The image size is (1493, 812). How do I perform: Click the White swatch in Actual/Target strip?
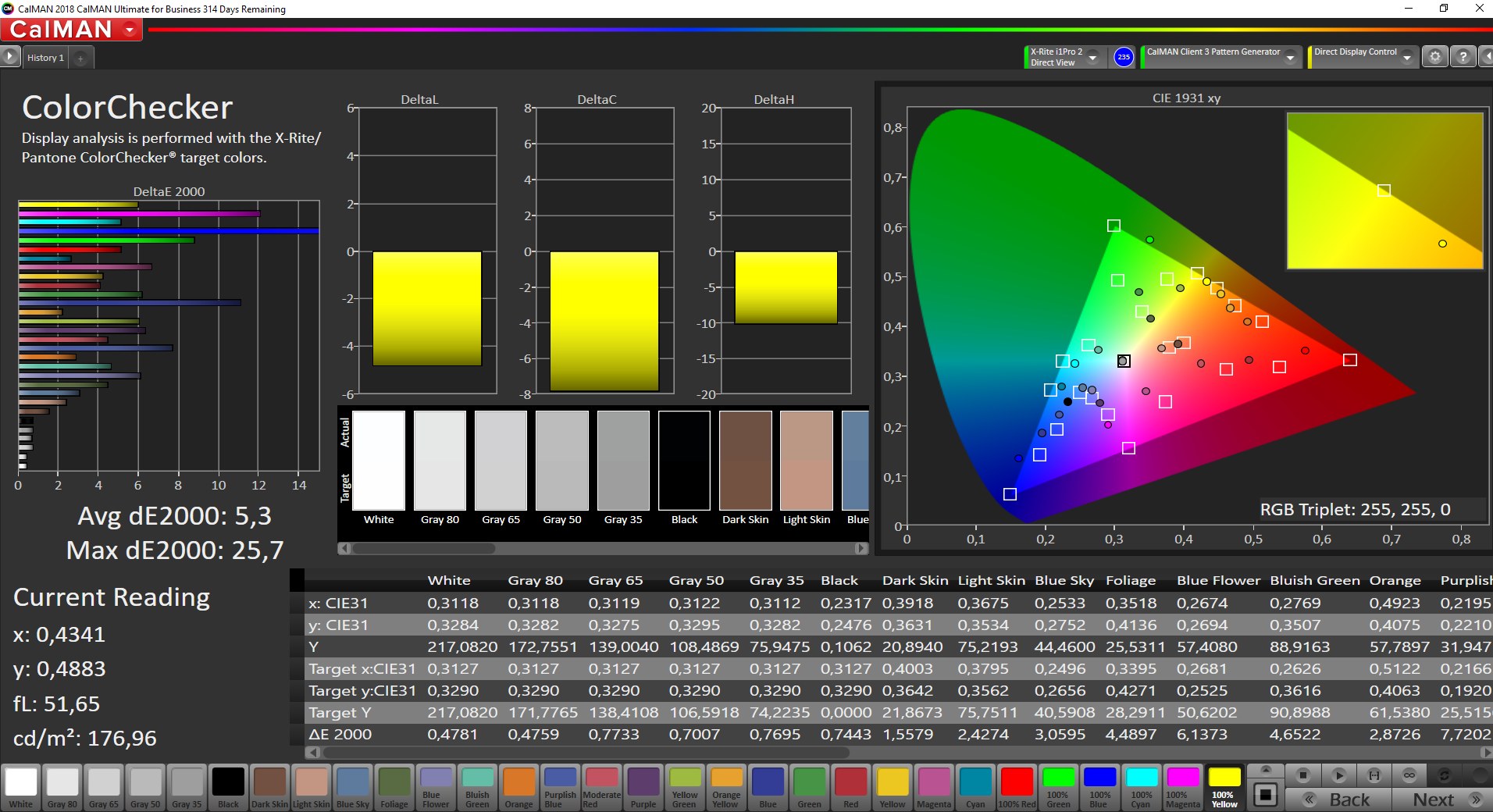pos(379,461)
